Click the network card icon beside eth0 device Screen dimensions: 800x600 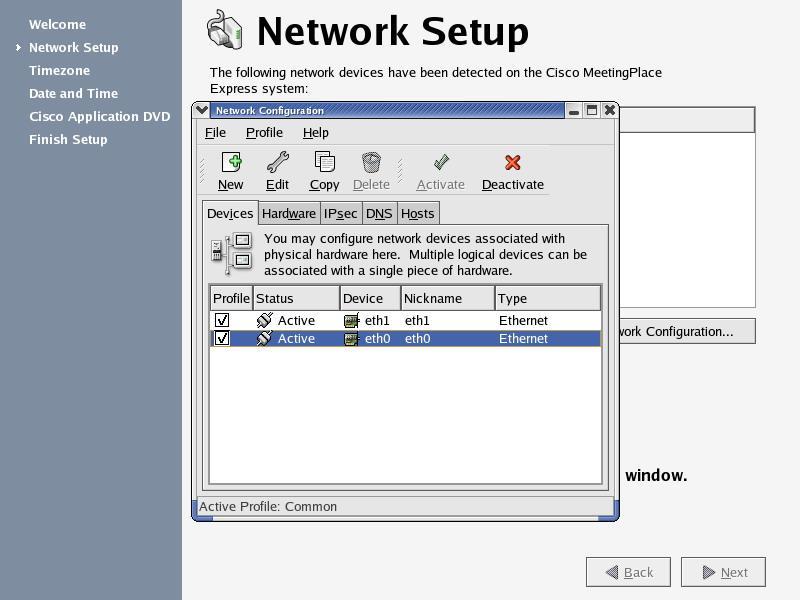pyautogui.click(x=352, y=339)
